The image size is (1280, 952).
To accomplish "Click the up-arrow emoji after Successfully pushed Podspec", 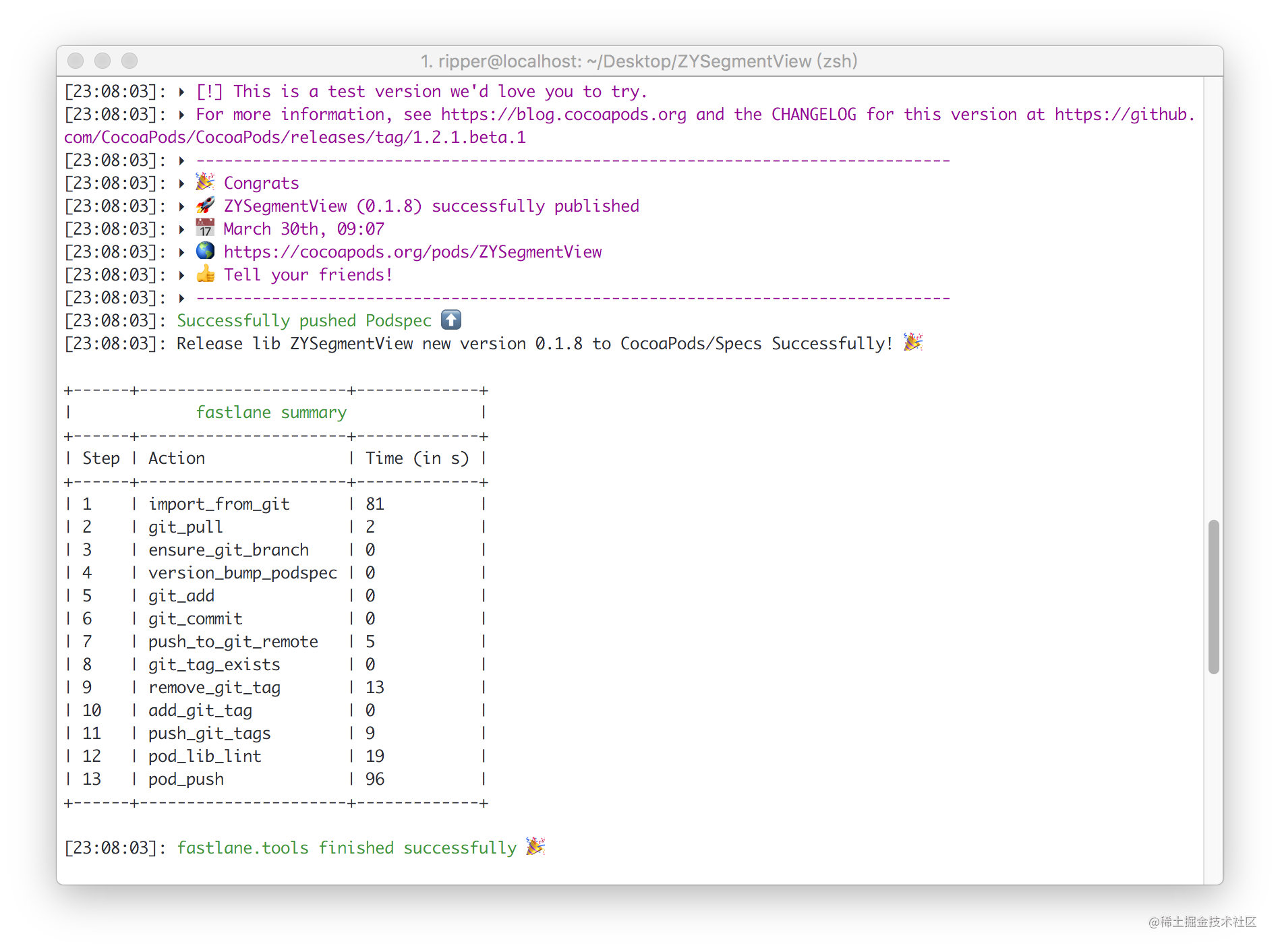I will tap(451, 320).
